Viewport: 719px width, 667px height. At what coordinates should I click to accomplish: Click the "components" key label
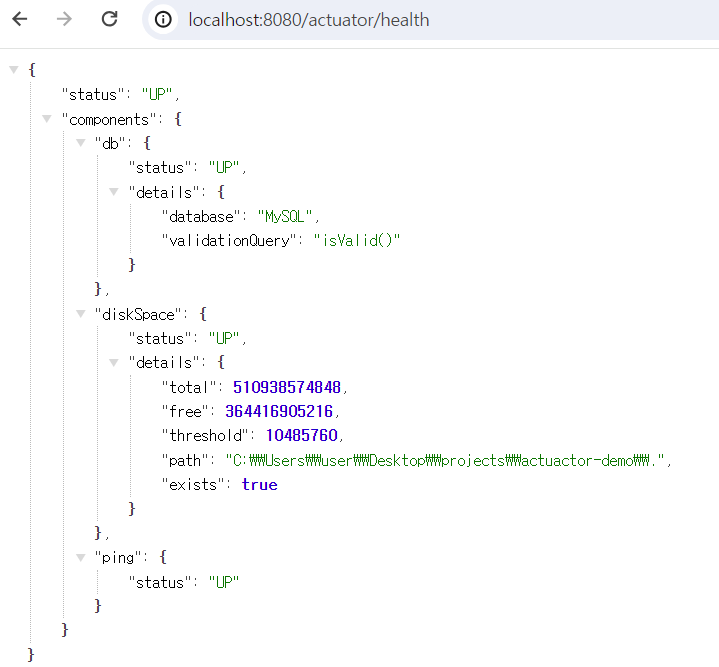[109, 119]
